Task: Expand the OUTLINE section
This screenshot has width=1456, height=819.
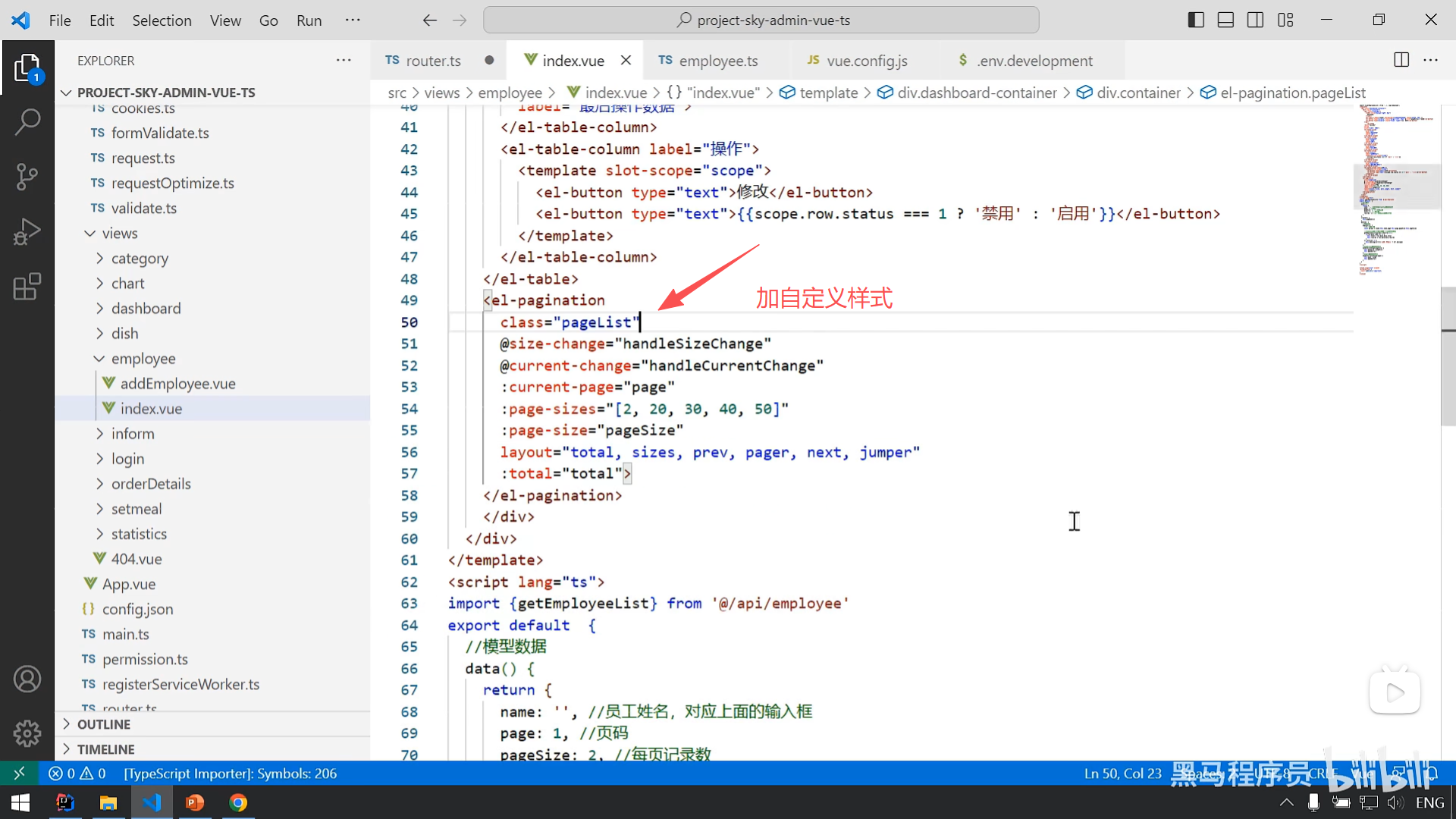Action: (104, 724)
